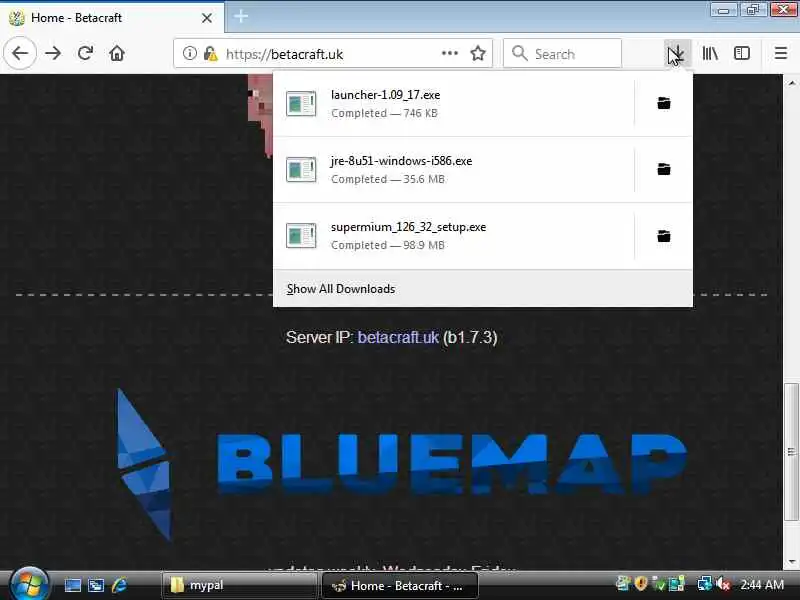Click file icon of supermium_126_32_setup.exe
The height and width of the screenshot is (600, 800).
301,236
